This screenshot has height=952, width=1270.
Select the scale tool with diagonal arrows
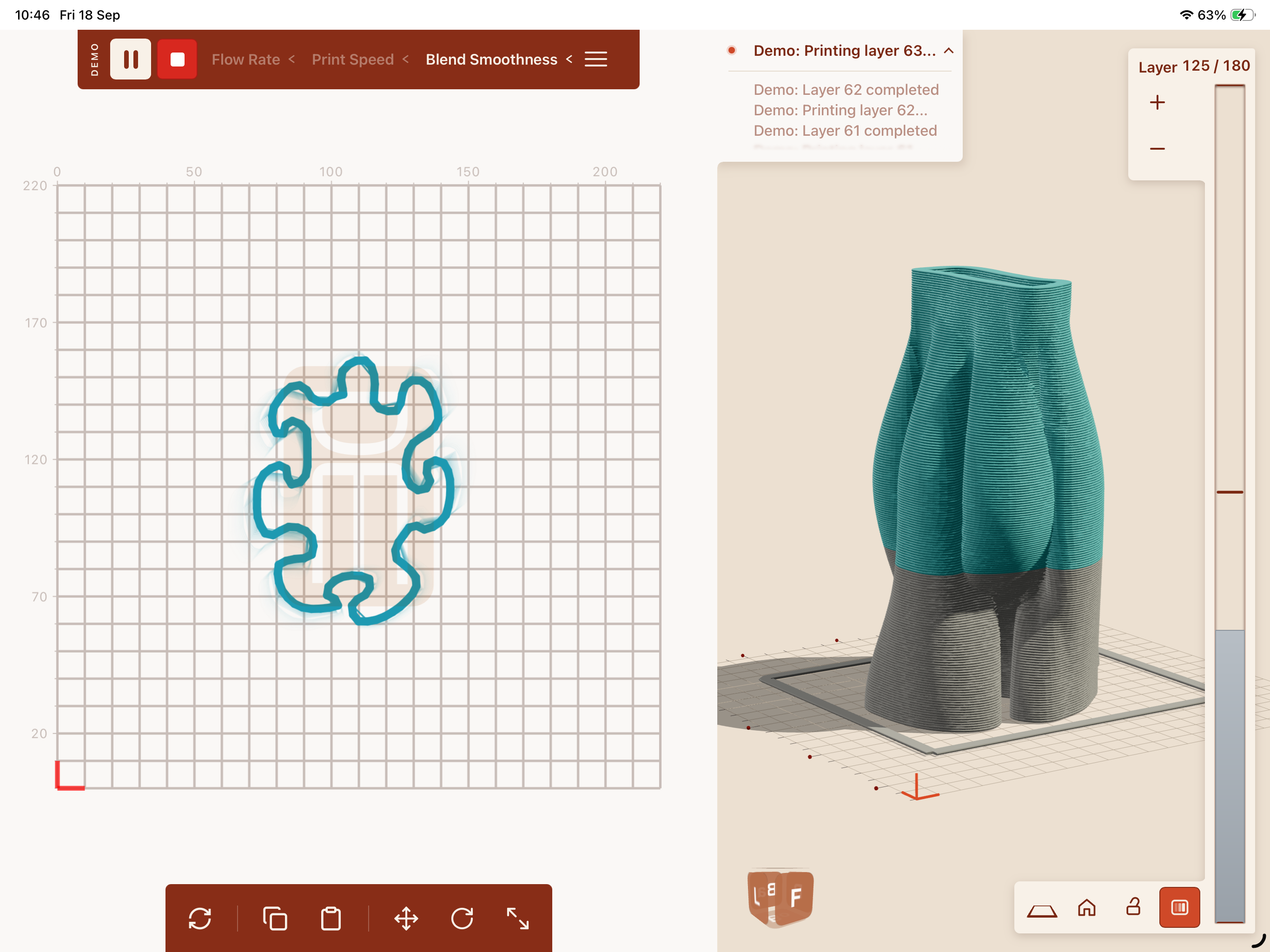(x=518, y=918)
